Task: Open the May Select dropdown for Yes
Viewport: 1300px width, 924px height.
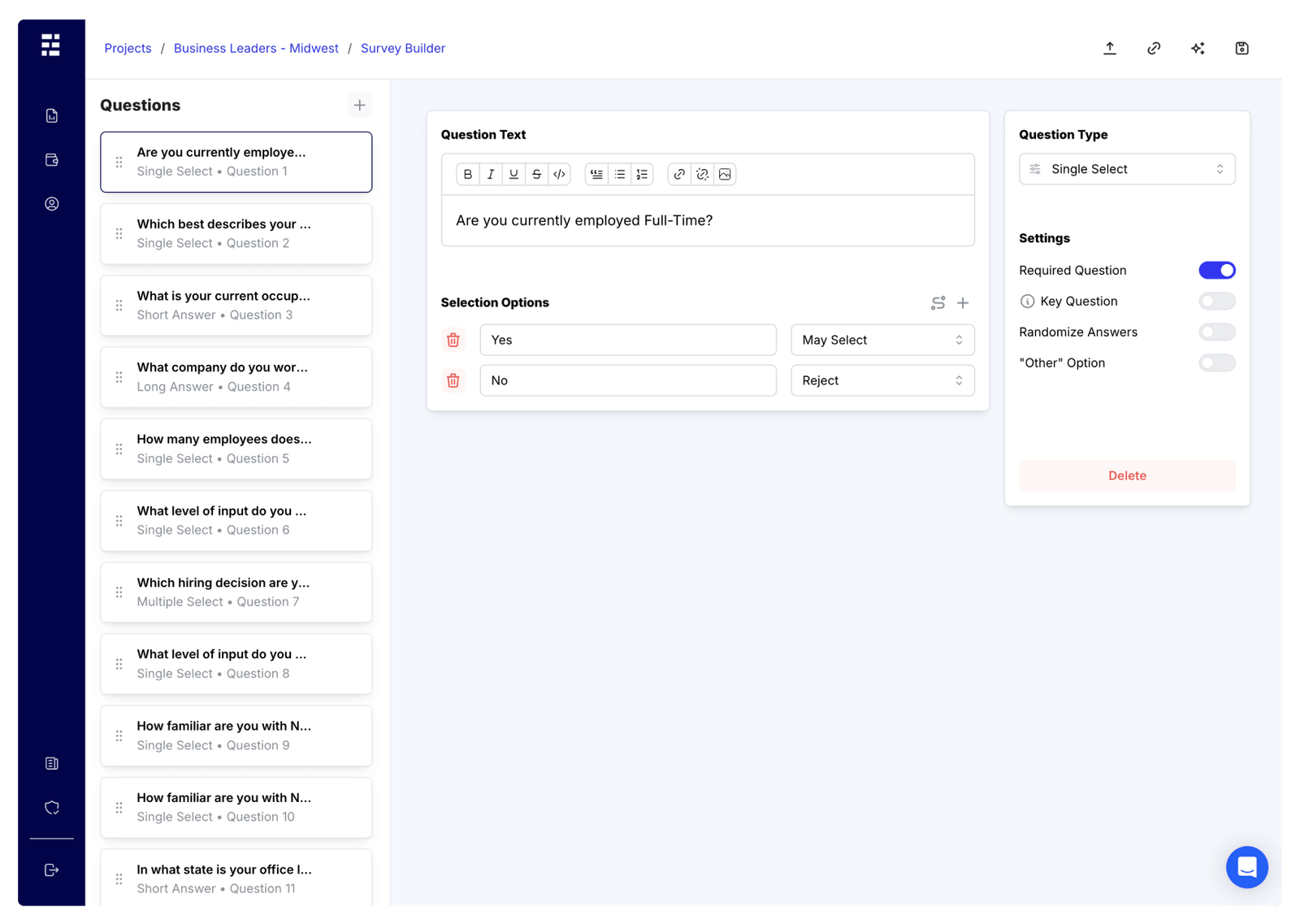Action: pyautogui.click(x=882, y=340)
